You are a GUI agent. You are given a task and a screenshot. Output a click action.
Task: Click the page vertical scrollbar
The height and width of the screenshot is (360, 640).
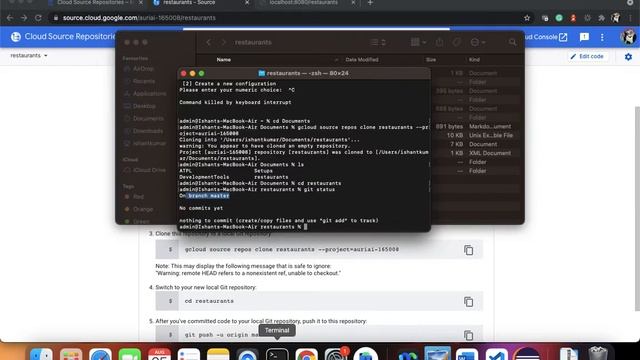pyautogui.click(x=637, y=209)
